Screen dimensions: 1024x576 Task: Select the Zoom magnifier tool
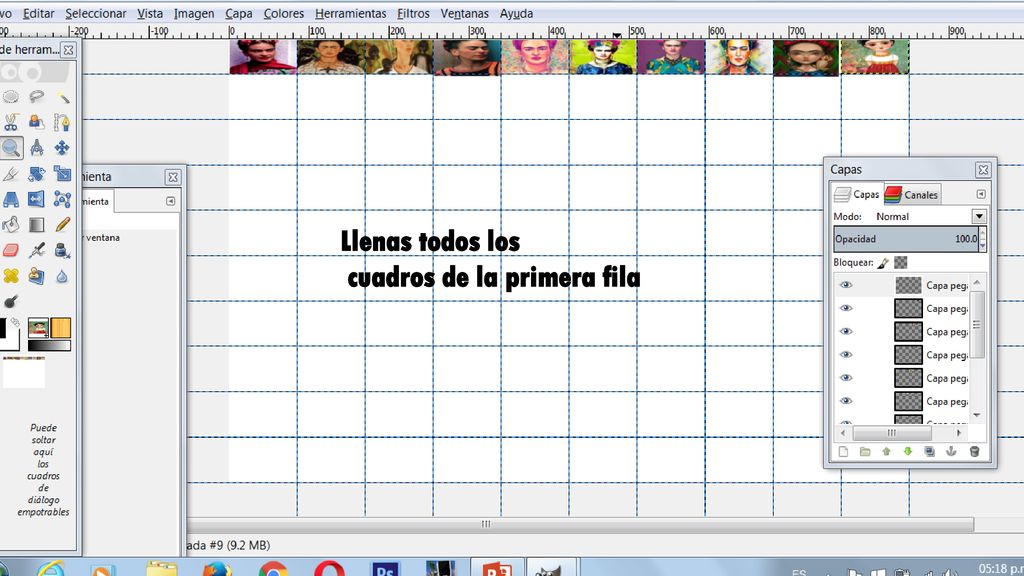(11, 148)
